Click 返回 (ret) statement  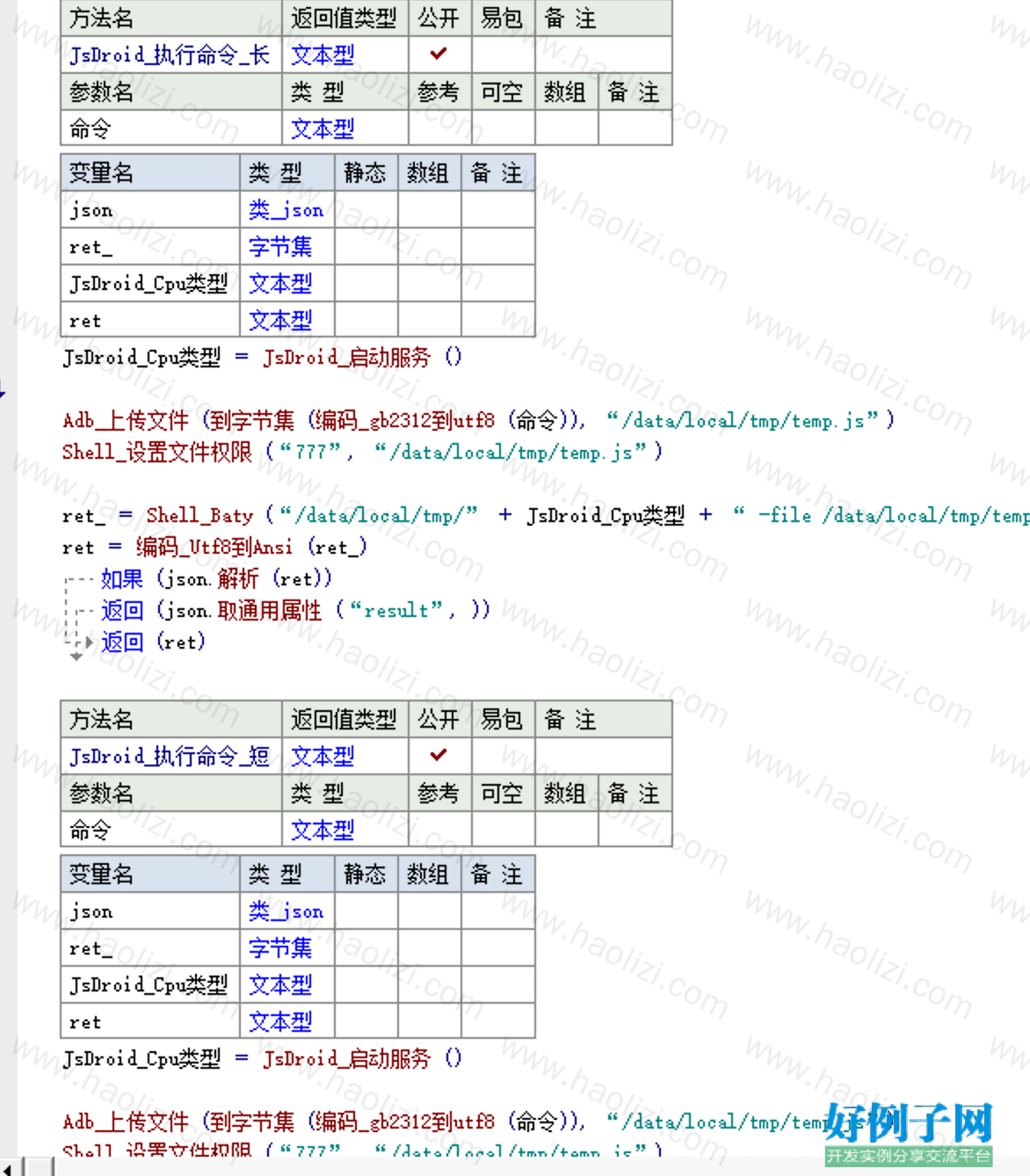153,642
